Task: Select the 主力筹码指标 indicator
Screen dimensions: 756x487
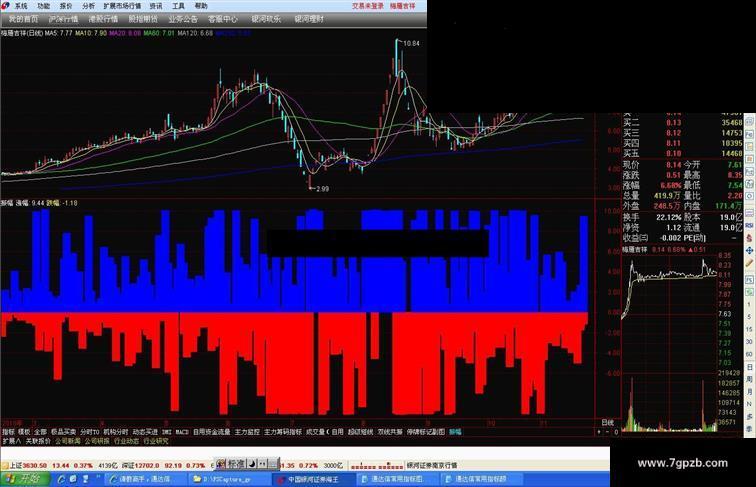Action: pos(283,432)
